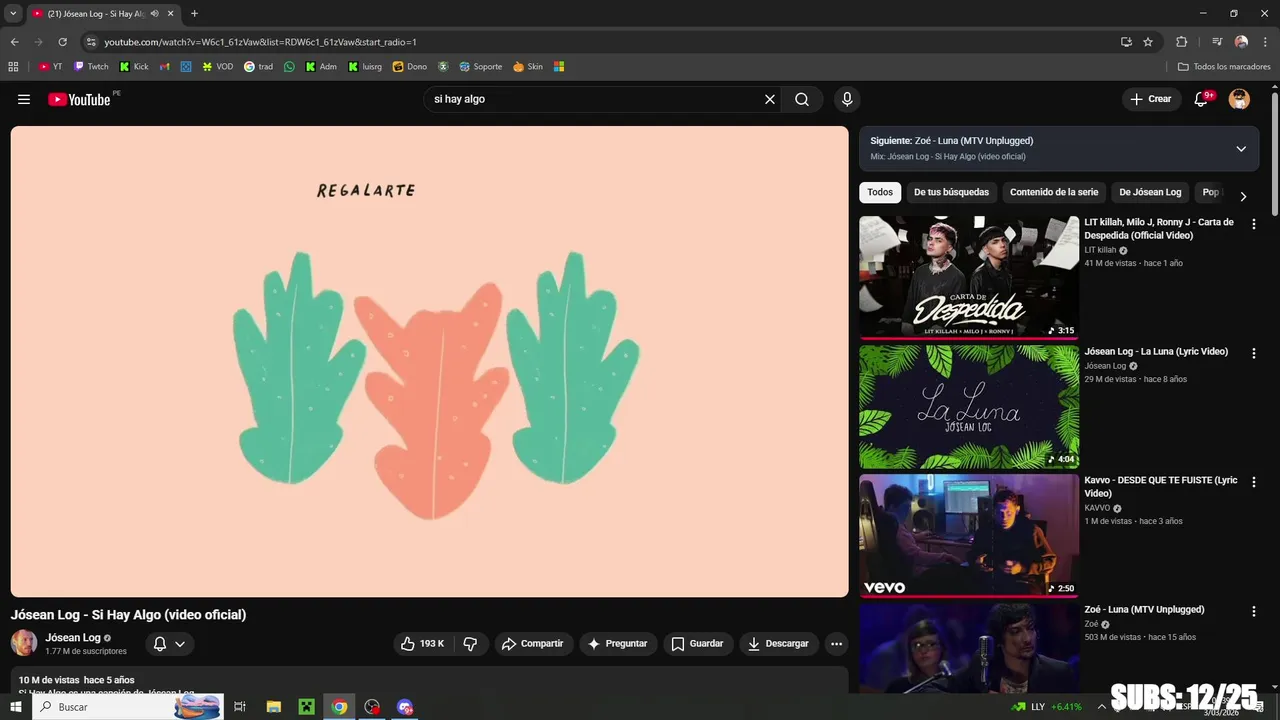Open the Todos los marcadores folder
Viewport: 1280px width, 720px height.
point(1224,67)
